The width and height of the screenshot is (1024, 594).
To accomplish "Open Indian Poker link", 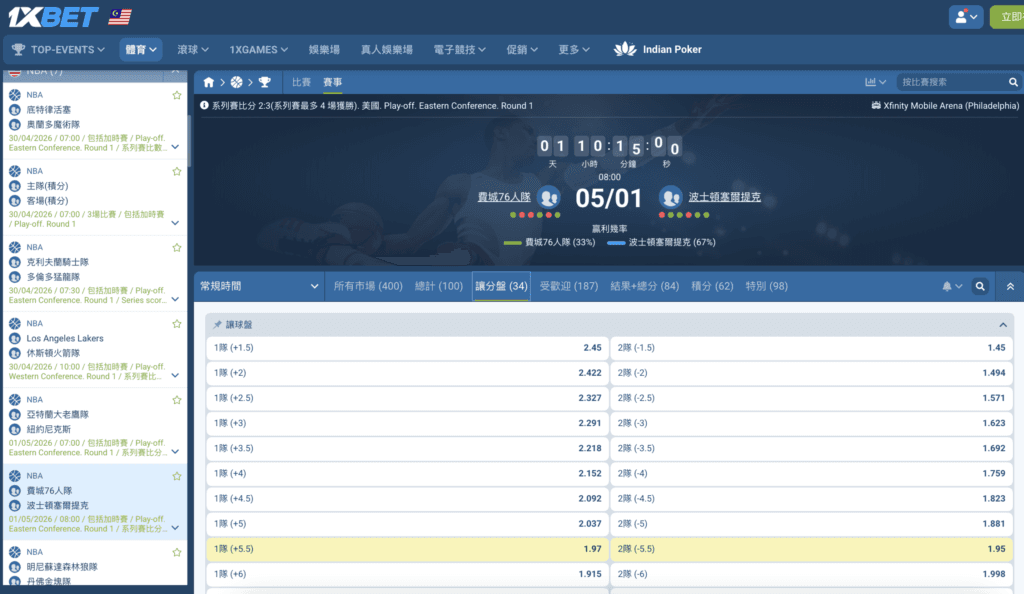I will (658, 50).
